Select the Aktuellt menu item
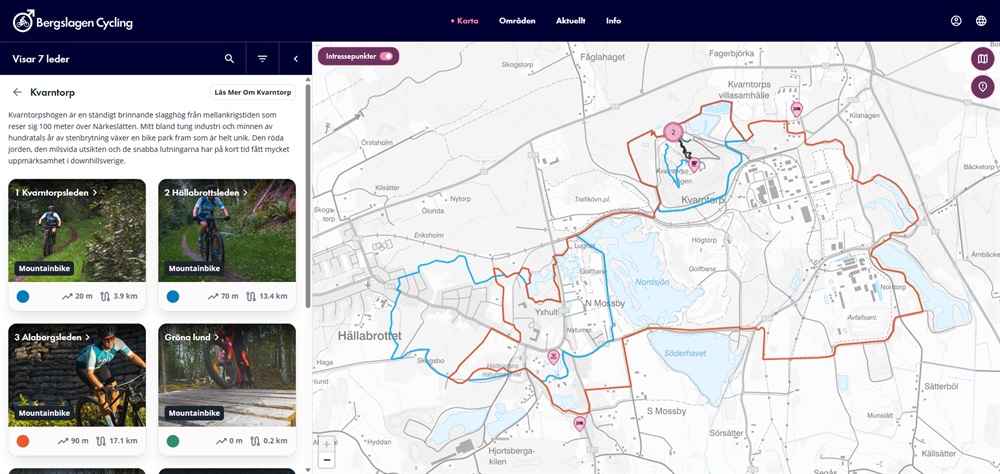The image size is (1000, 474). 570,21
